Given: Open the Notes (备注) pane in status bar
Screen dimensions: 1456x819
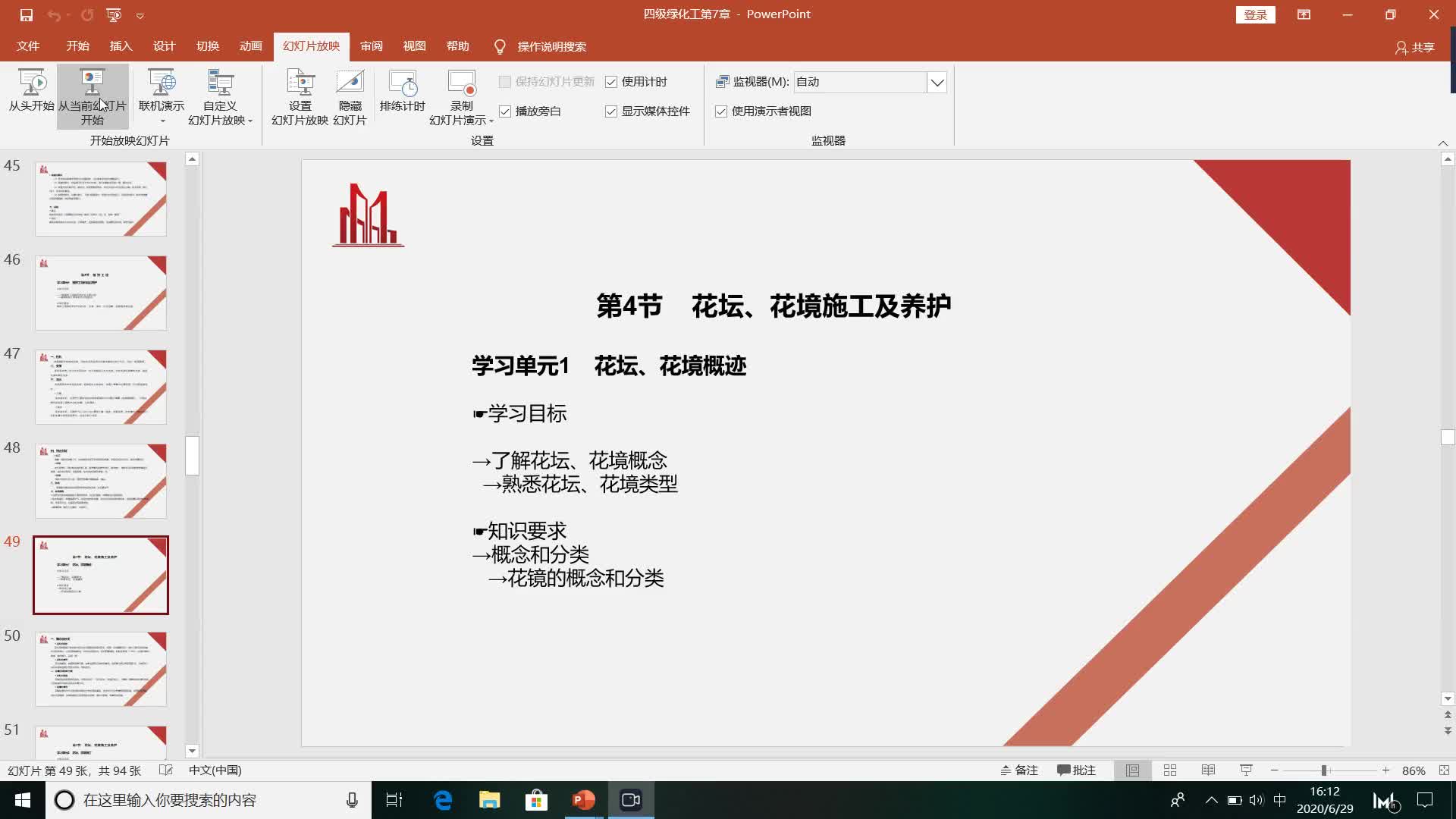Looking at the screenshot, I should click(x=1019, y=770).
